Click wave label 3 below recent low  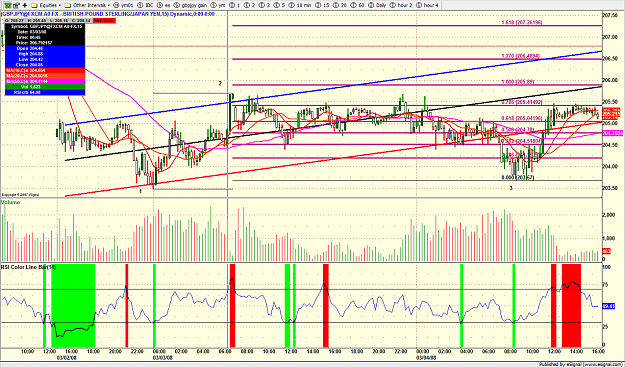click(511, 188)
